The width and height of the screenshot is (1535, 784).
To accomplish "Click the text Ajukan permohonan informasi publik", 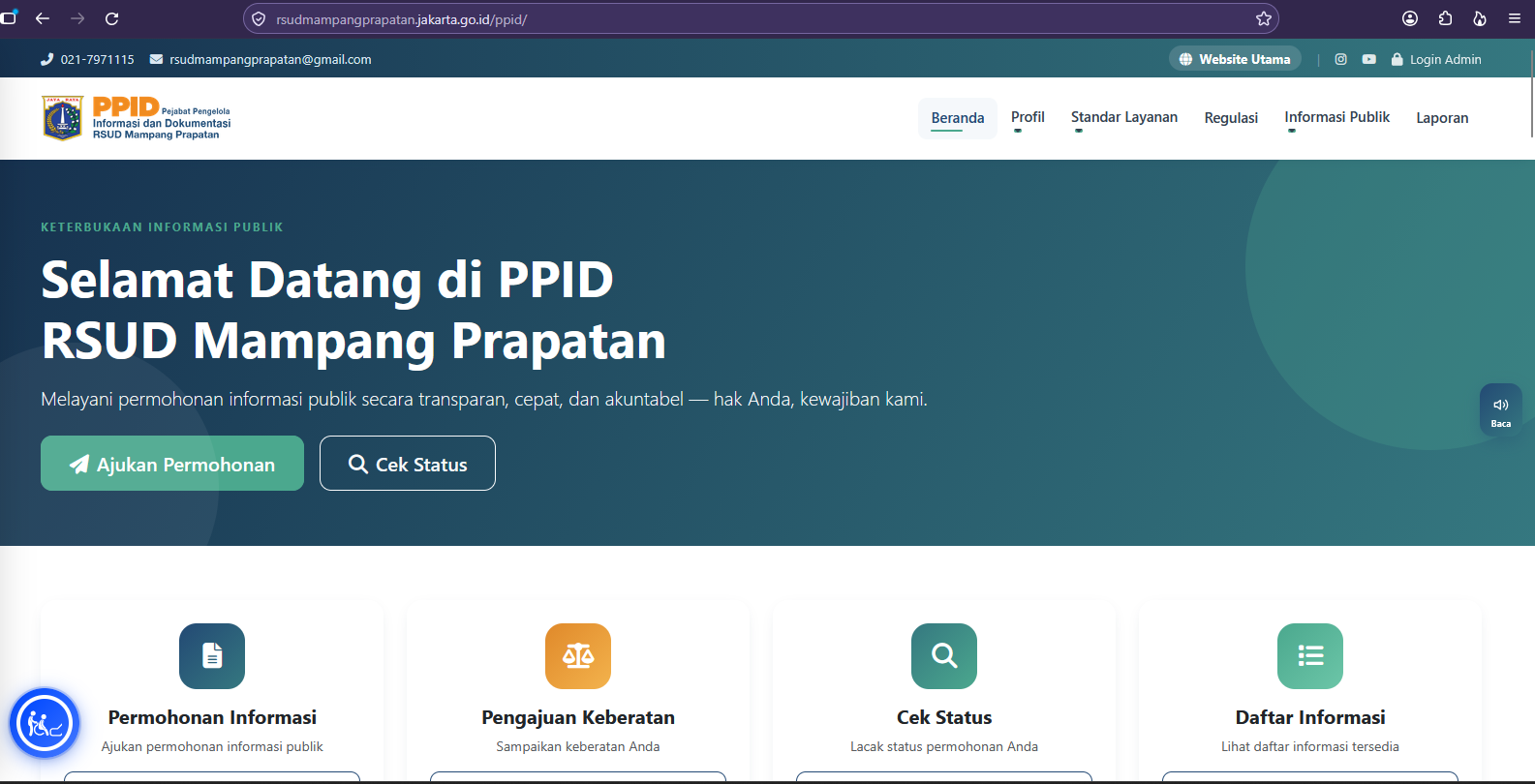I will (x=212, y=746).
